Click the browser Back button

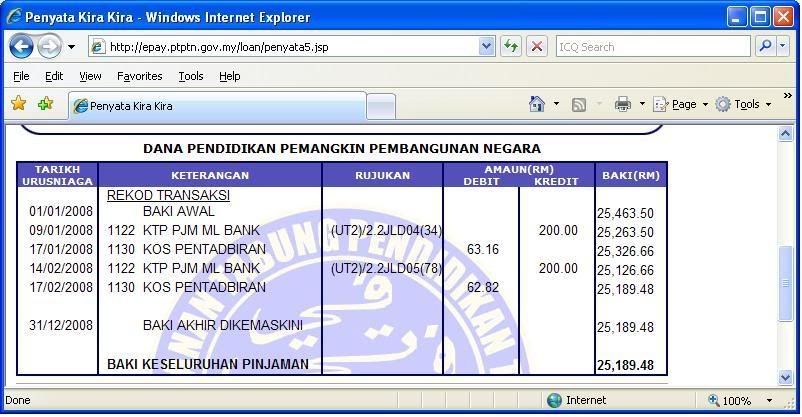tap(21, 46)
